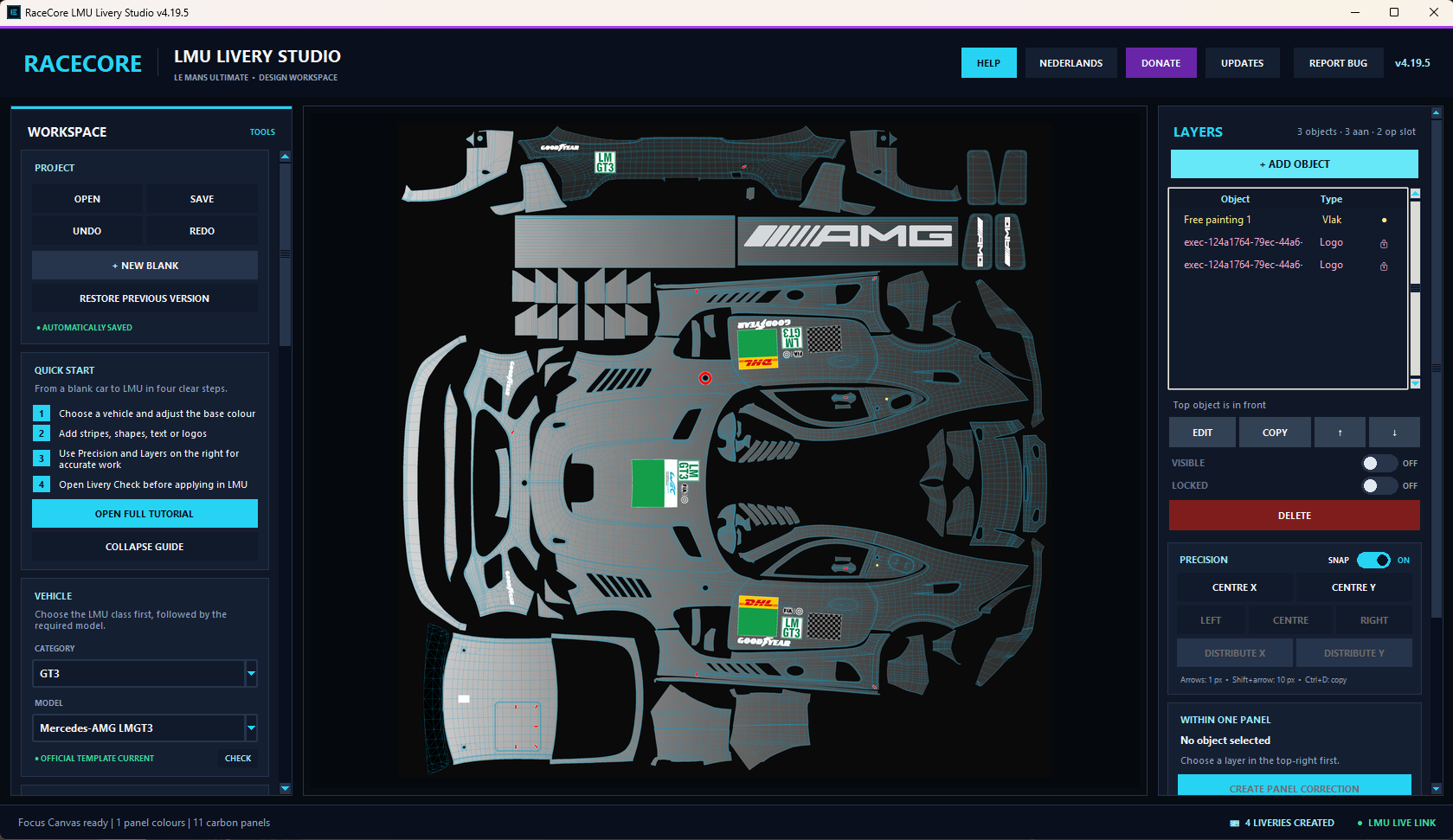The height and width of the screenshot is (840, 1453).
Task: Click the workspace panel scroll-up arrow
Action: click(x=285, y=157)
